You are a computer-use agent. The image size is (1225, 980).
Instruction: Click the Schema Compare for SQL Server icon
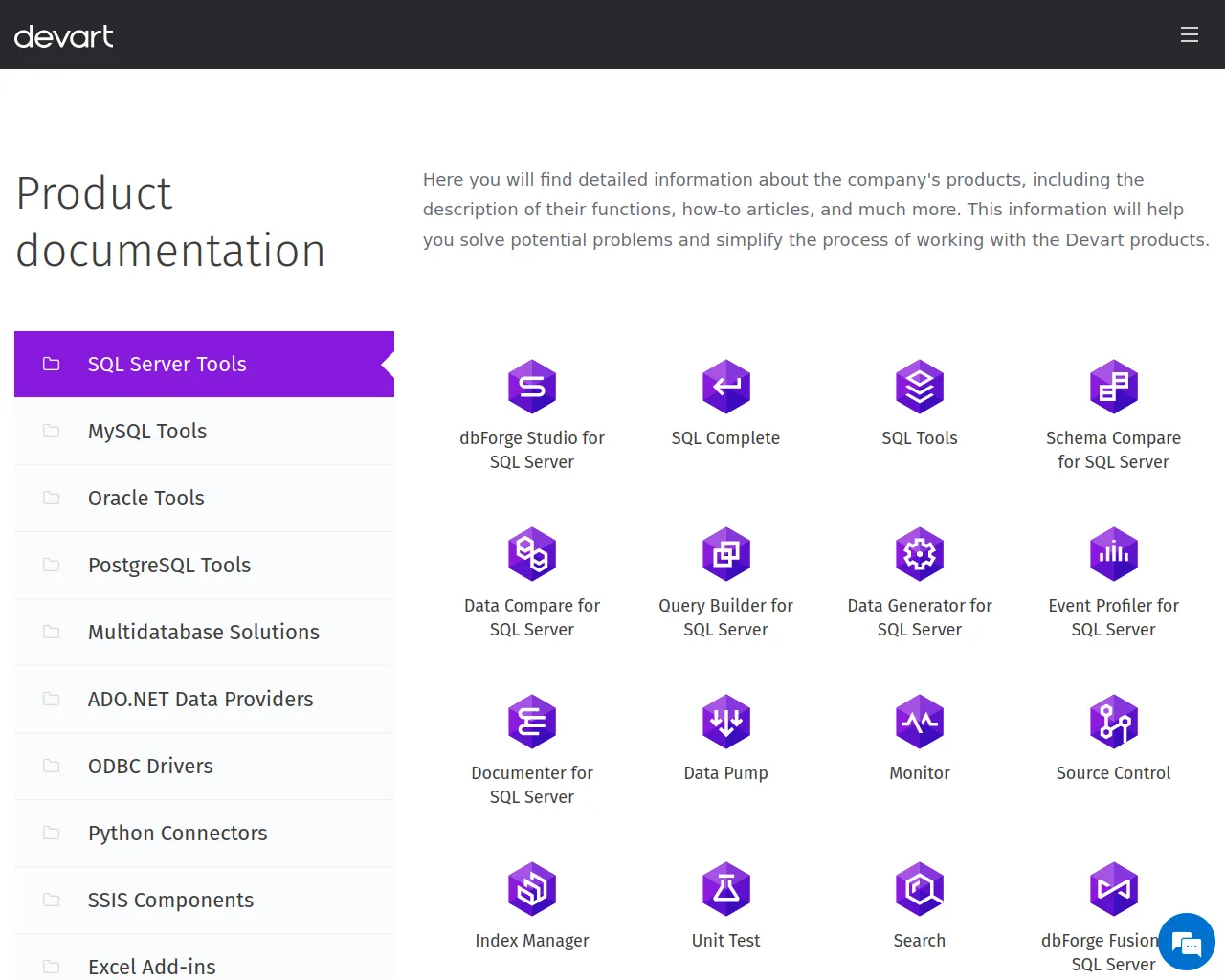[1113, 387]
